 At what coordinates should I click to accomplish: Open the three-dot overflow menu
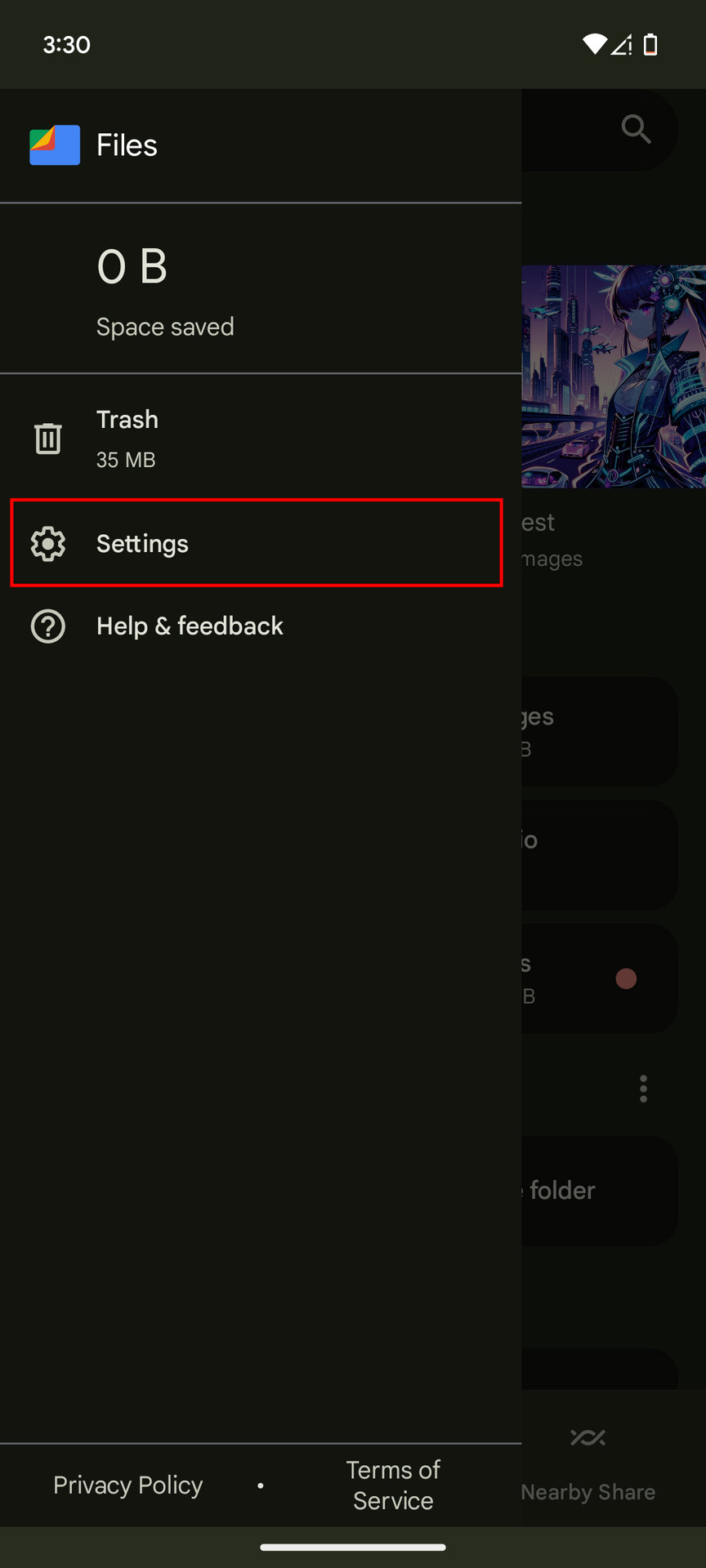[x=644, y=1089]
